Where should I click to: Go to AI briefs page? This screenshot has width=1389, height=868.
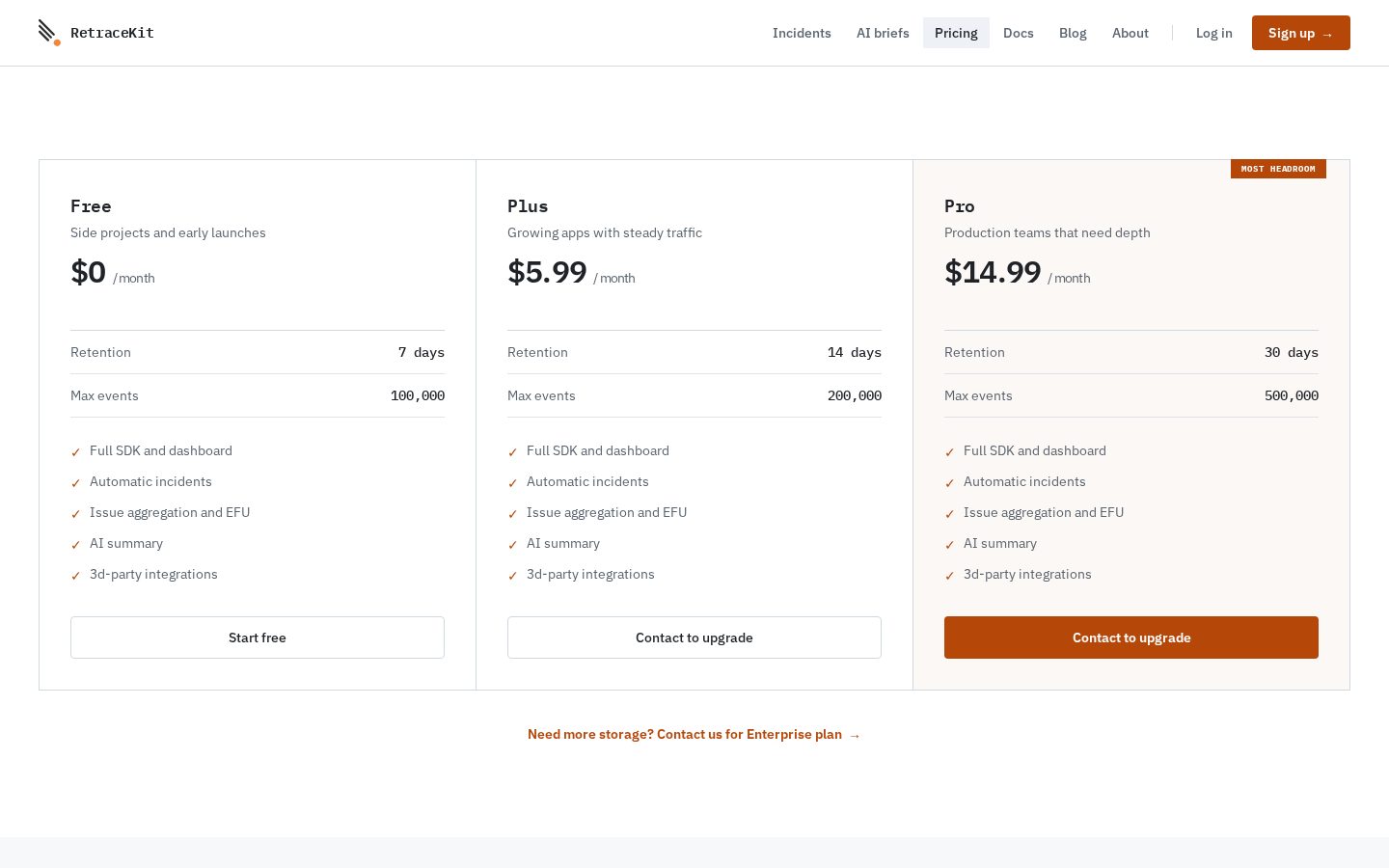coord(883,33)
